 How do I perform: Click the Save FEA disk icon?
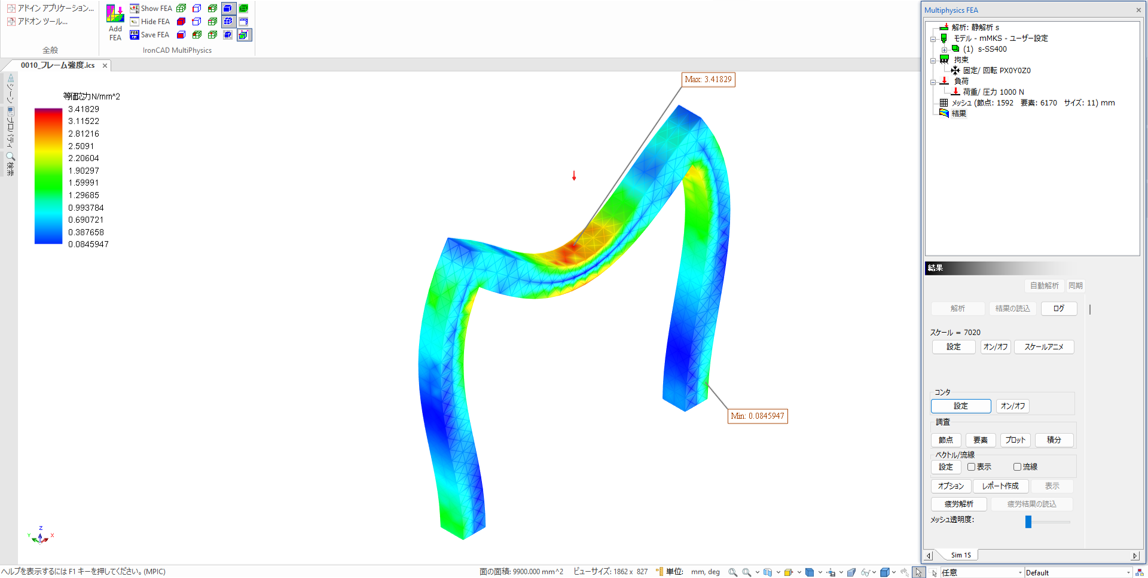[135, 35]
